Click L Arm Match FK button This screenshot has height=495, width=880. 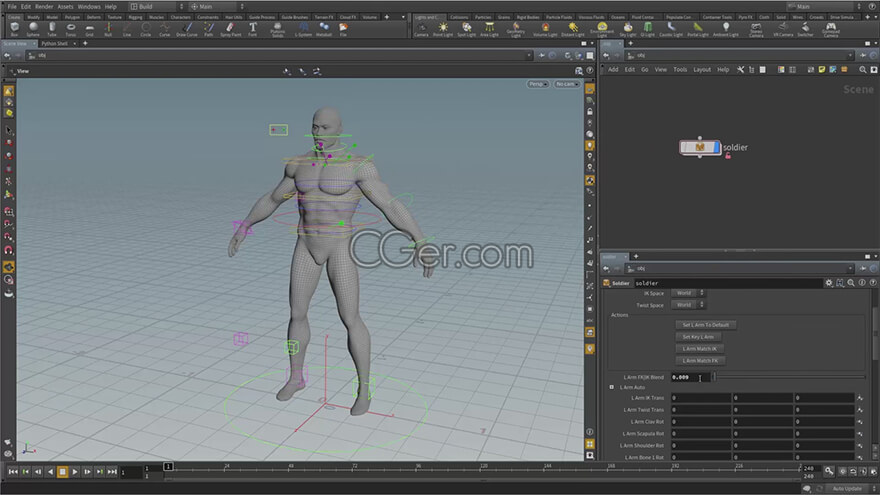tap(700, 360)
